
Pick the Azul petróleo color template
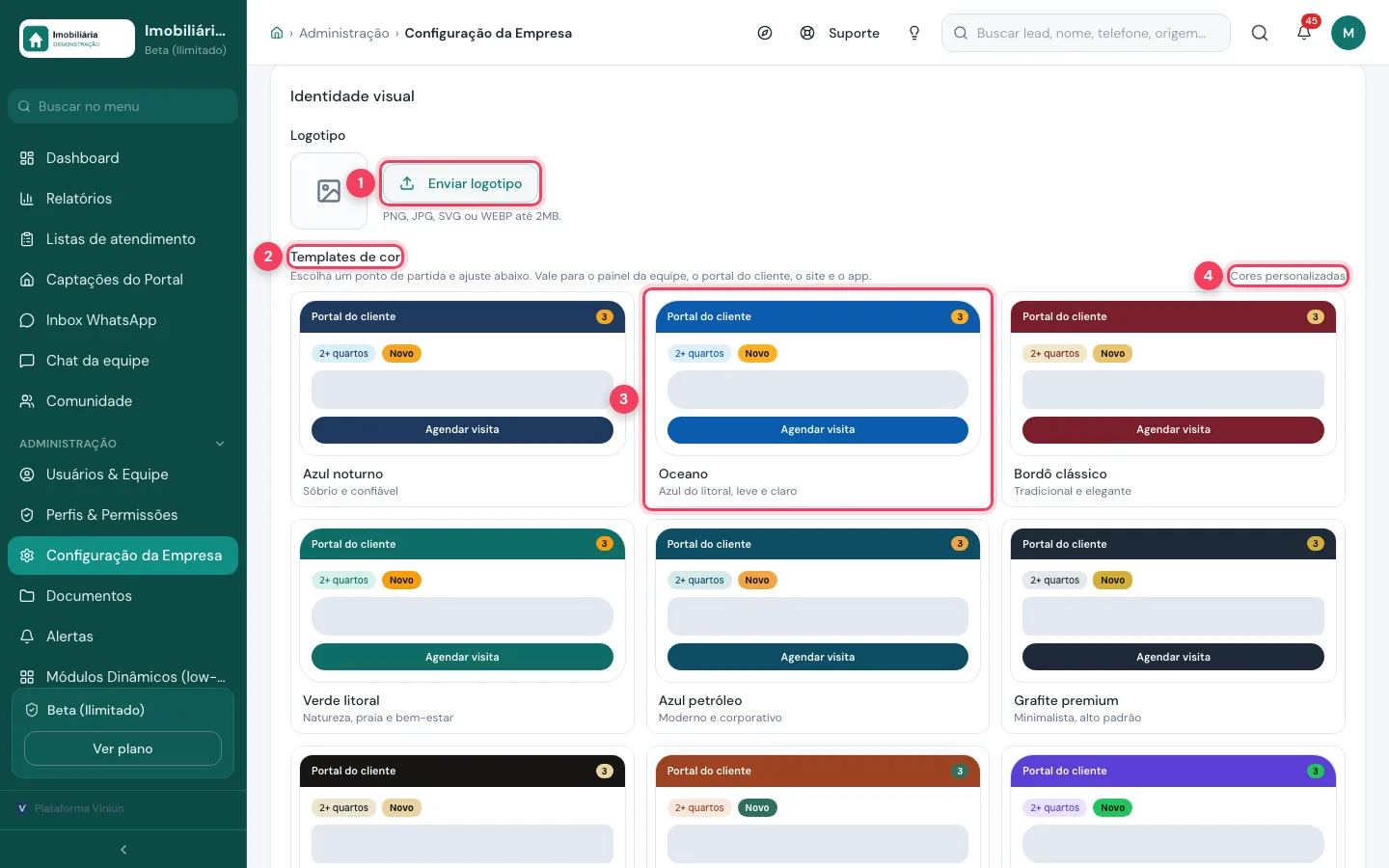(818, 627)
